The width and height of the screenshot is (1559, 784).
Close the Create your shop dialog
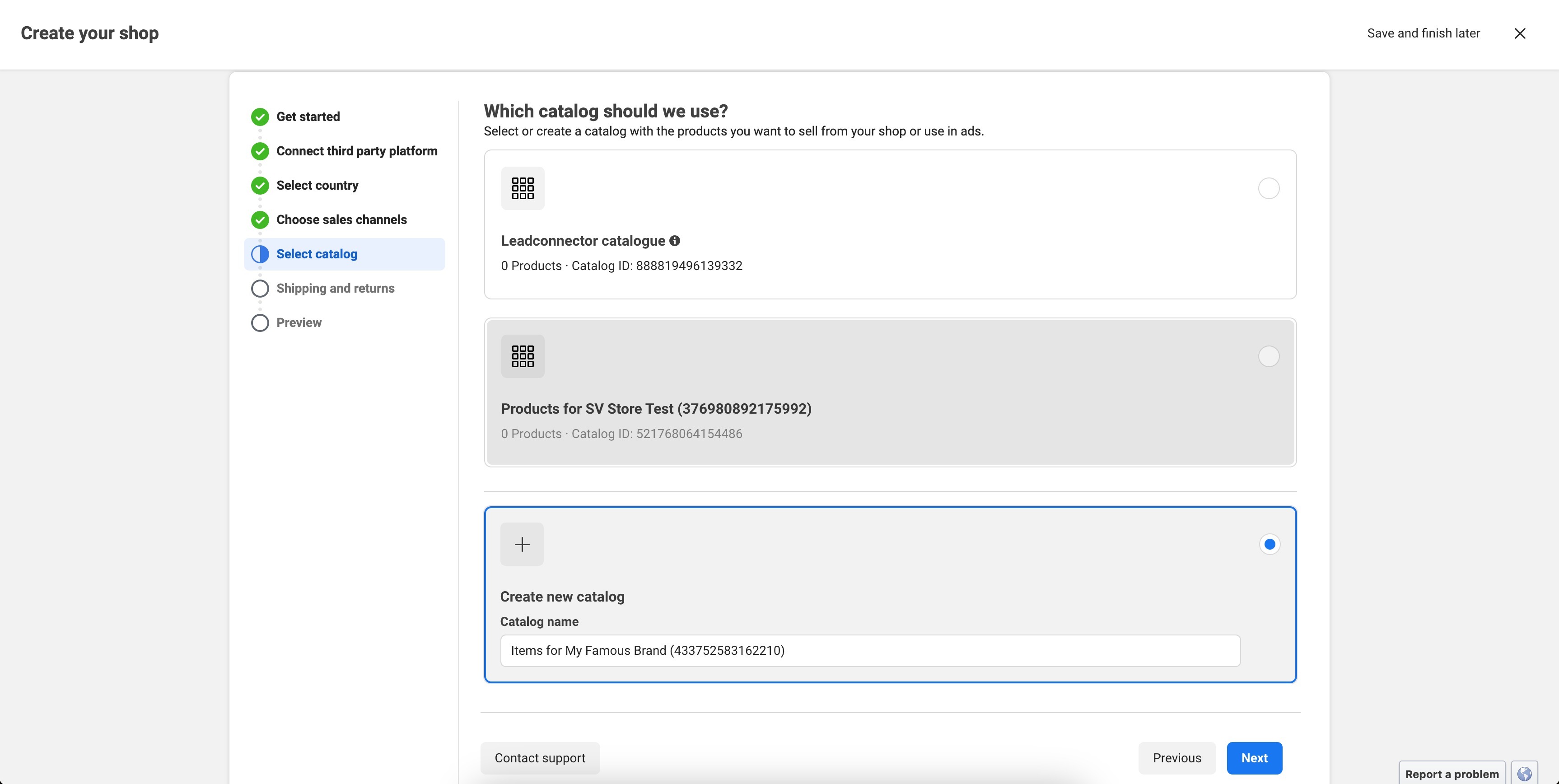[x=1520, y=33]
